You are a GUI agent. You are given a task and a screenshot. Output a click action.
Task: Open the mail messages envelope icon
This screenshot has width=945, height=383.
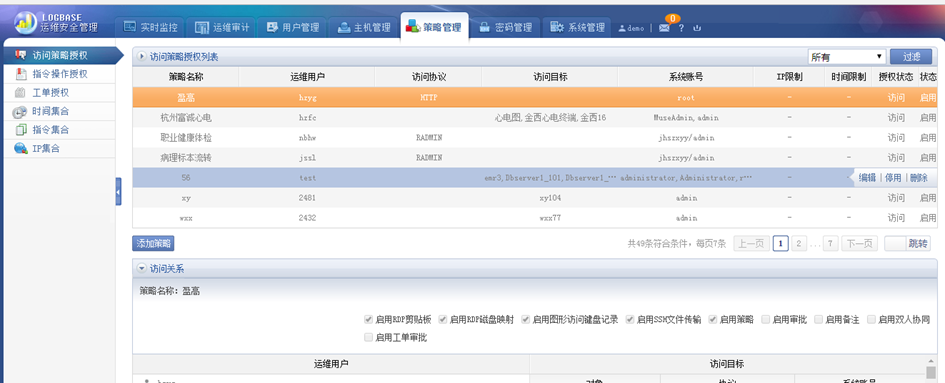(664, 28)
